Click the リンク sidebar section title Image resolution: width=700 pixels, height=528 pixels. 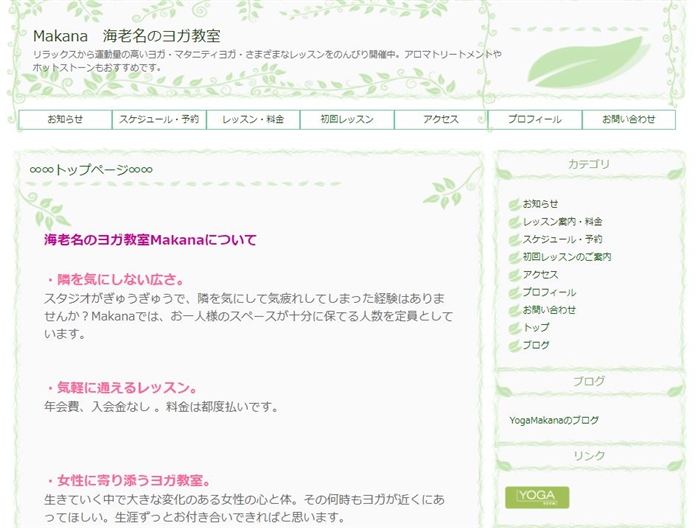[x=589, y=456]
